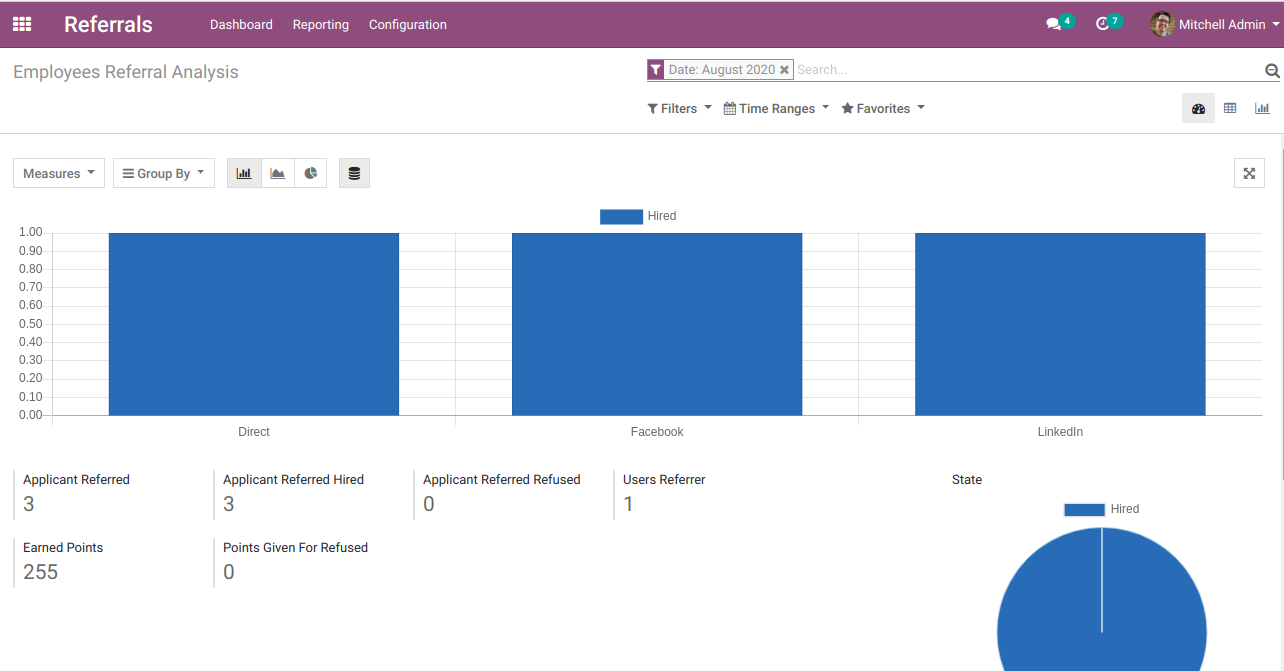Switch to dashboard view

click(x=1198, y=108)
